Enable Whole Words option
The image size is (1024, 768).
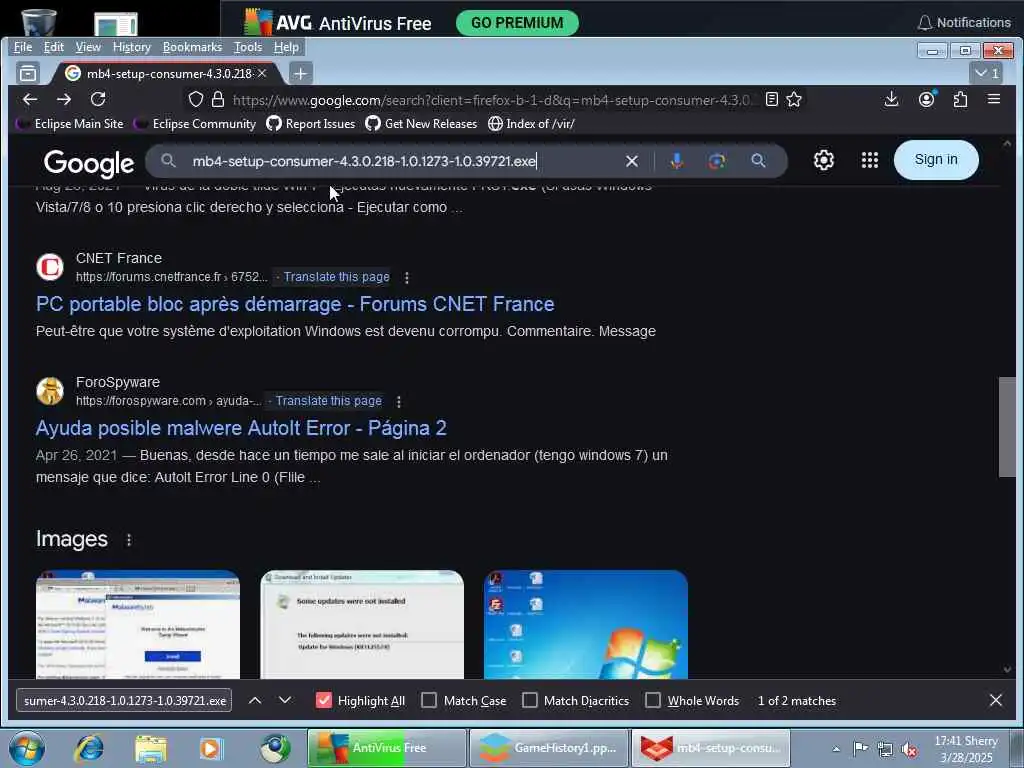[652, 700]
